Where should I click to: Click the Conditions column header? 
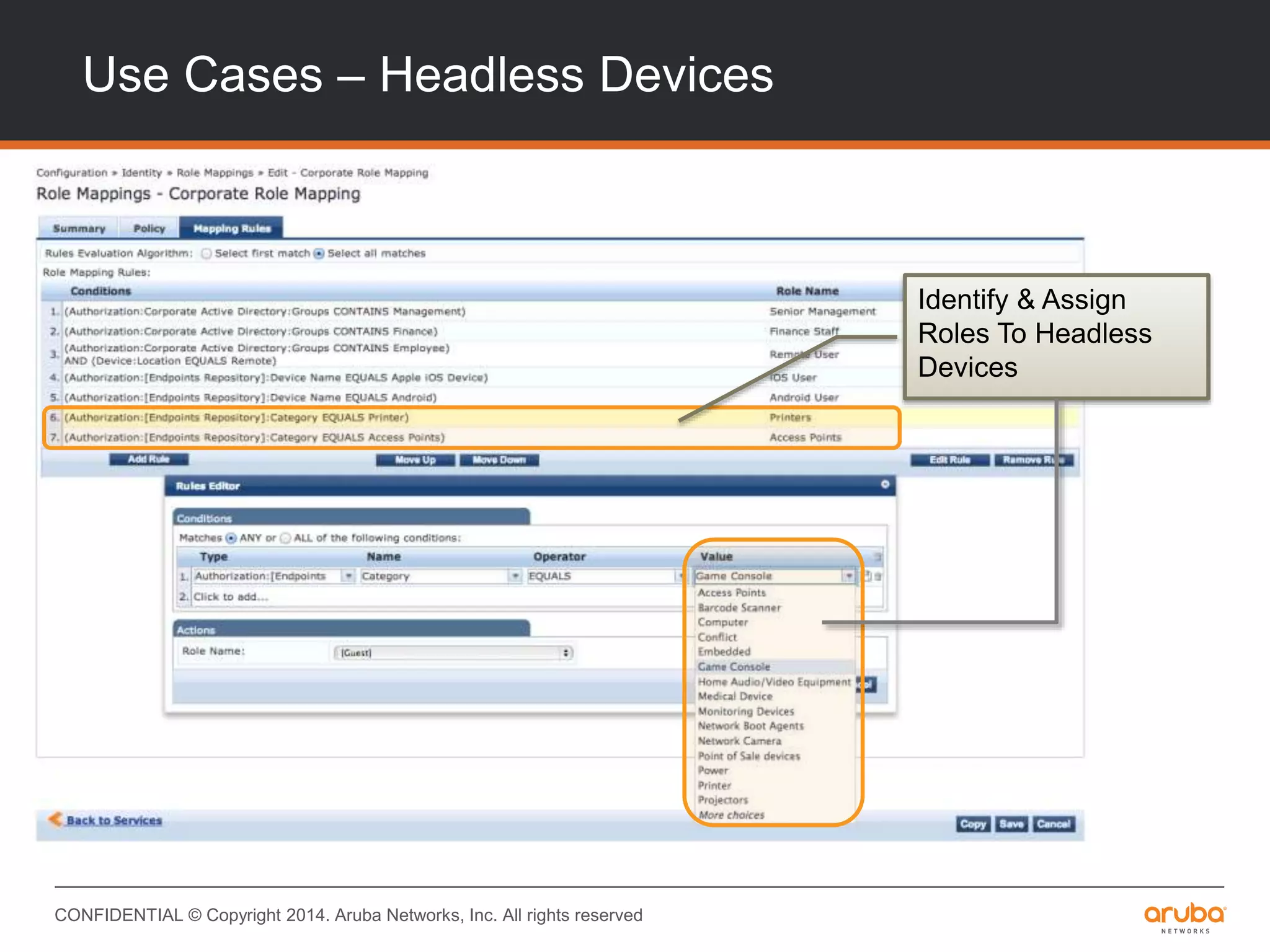100,291
